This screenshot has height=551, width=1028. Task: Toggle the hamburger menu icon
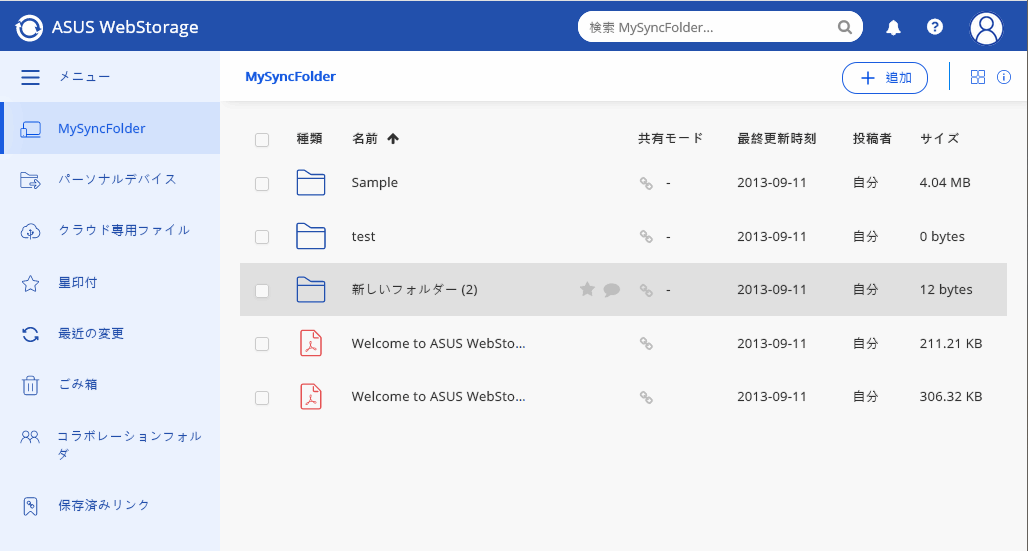(x=30, y=77)
